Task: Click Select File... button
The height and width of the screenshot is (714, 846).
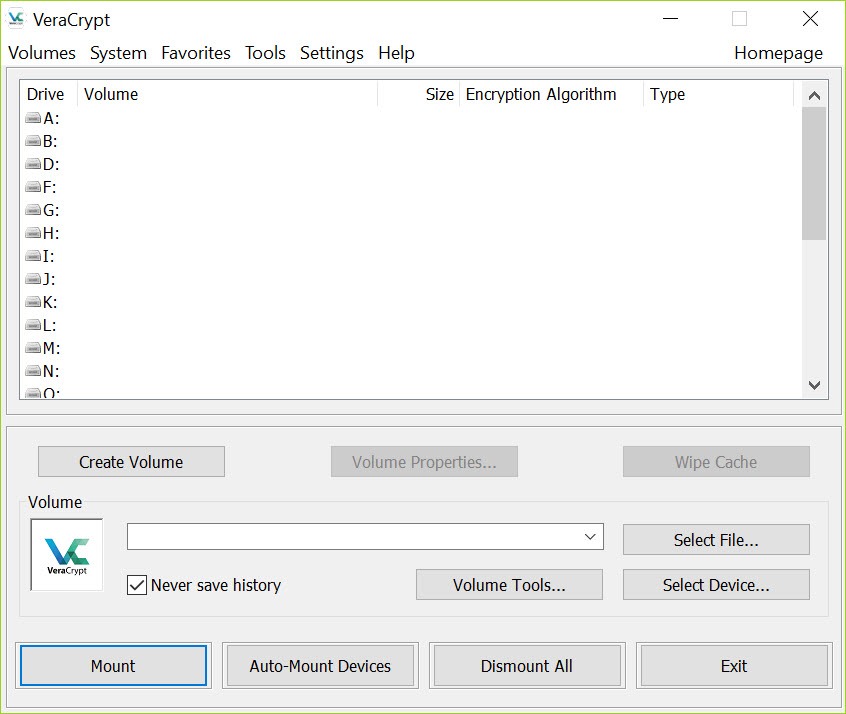Action: coord(716,540)
